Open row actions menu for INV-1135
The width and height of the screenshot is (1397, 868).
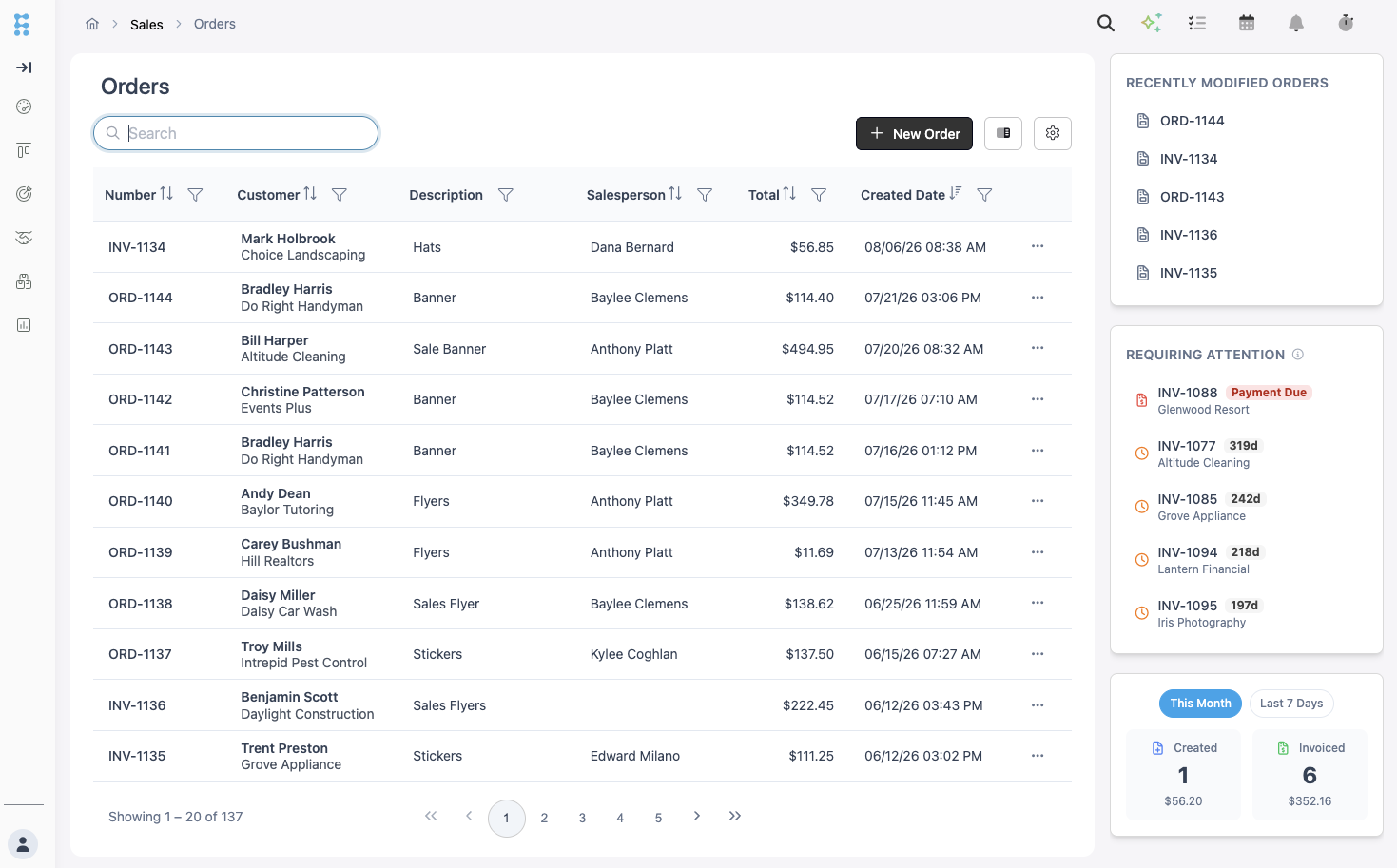tap(1038, 756)
